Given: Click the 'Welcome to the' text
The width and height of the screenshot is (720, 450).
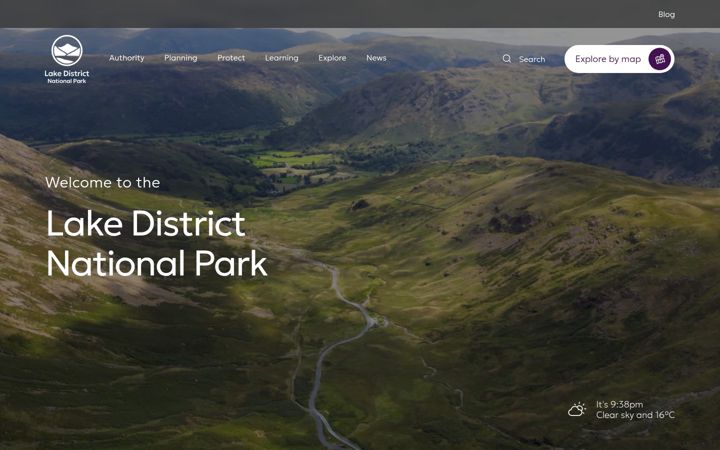Looking at the screenshot, I should click(x=103, y=182).
